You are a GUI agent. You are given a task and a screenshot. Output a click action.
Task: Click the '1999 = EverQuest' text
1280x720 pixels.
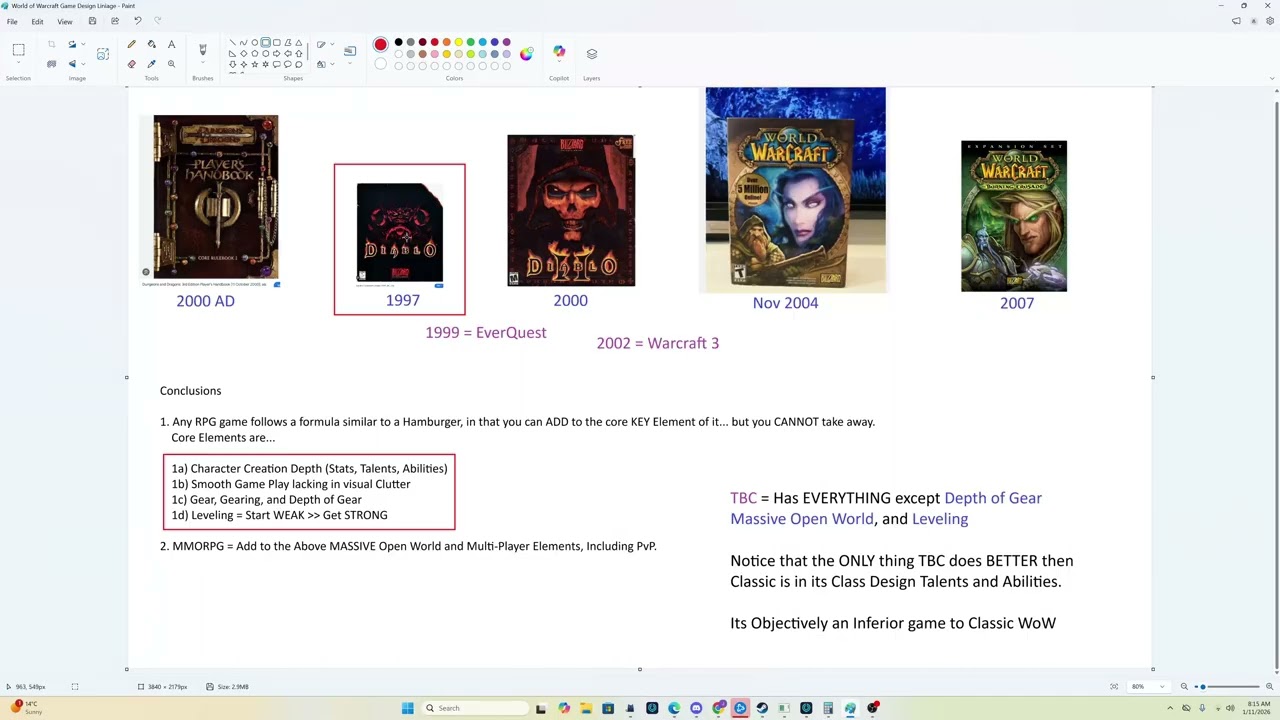click(486, 332)
